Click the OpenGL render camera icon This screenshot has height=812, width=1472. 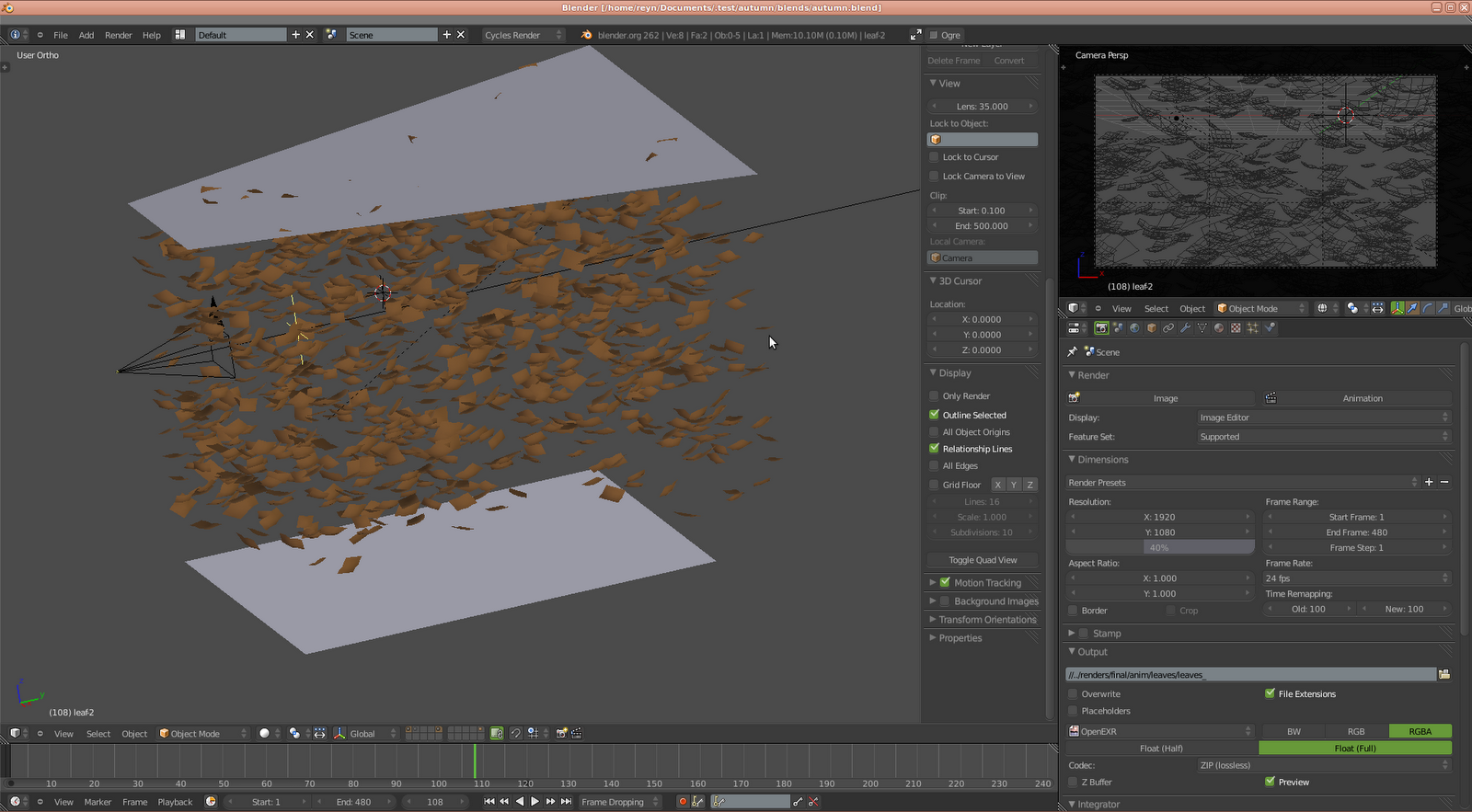(561, 734)
